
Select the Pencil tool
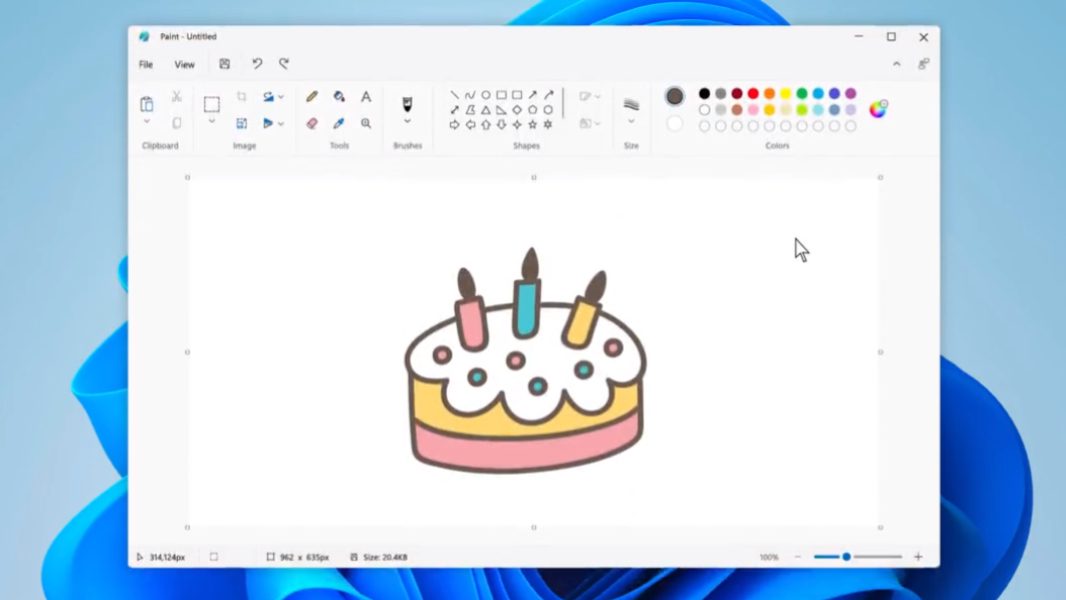(312, 97)
